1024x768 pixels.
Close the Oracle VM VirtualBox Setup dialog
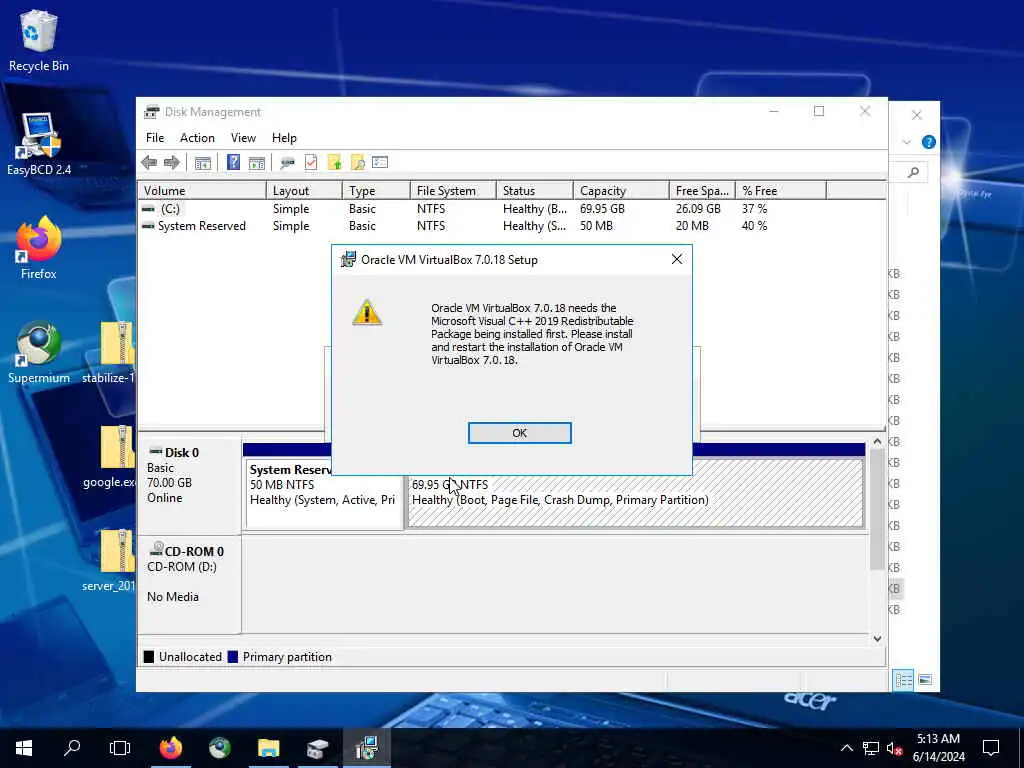(x=677, y=259)
